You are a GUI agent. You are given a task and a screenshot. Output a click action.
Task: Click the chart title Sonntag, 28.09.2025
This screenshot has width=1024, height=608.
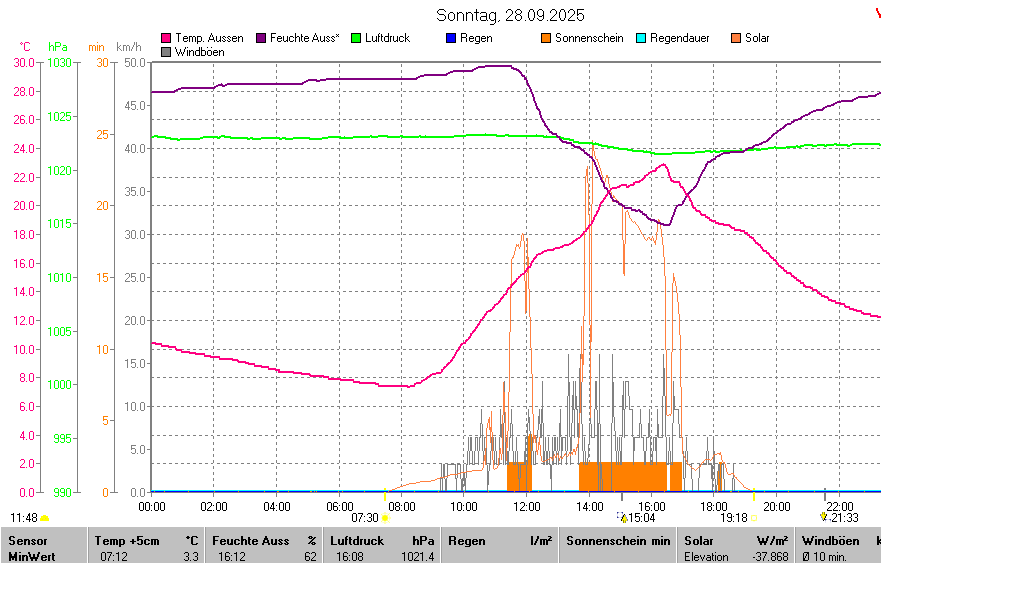coord(511,16)
